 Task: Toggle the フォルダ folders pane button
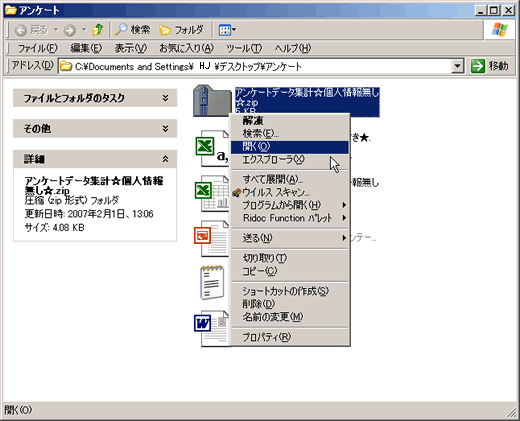tap(182, 30)
